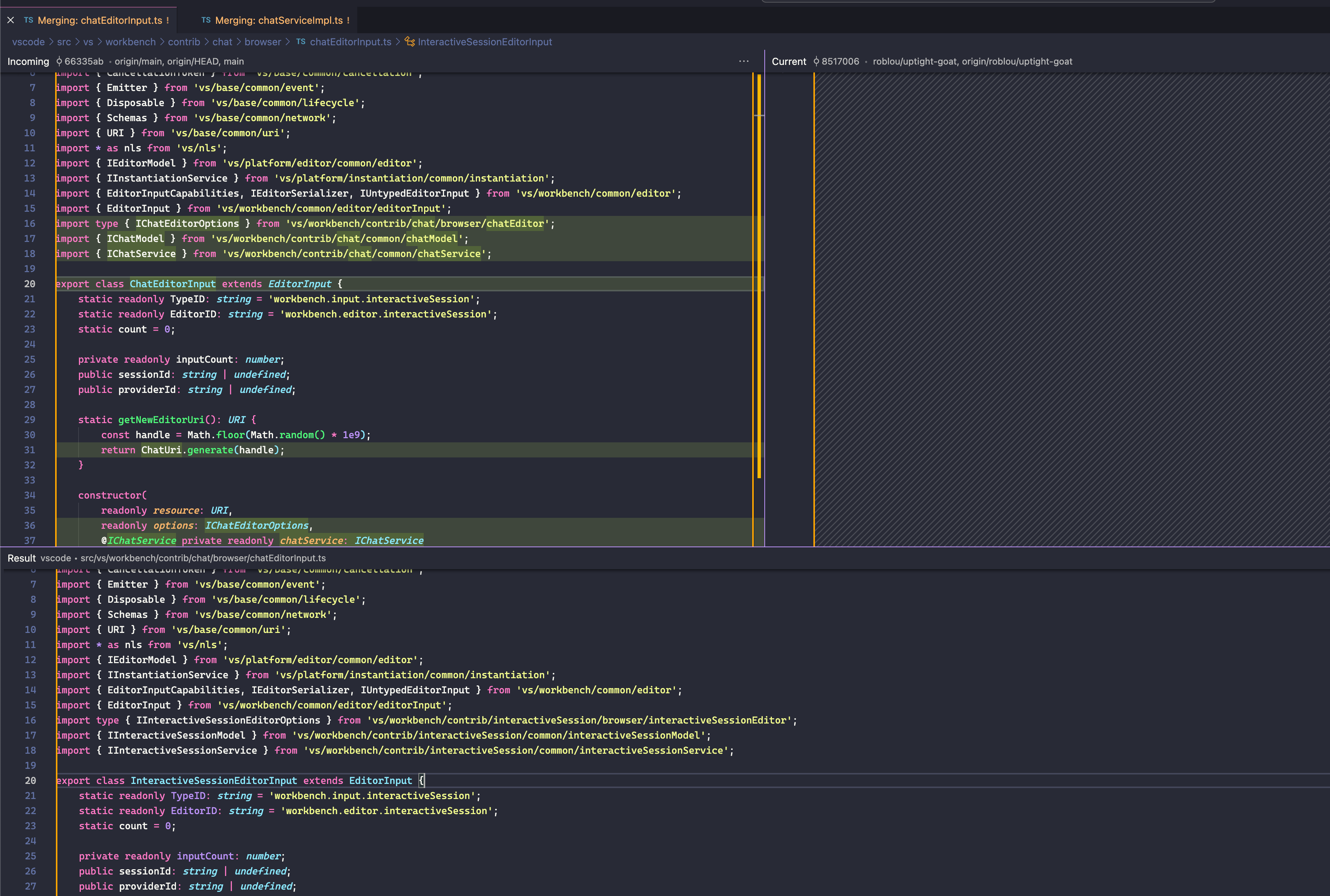Open the contrib breadcrumb dropdown
Viewport: 1330px width, 896px height.
(x=184, y=42)
